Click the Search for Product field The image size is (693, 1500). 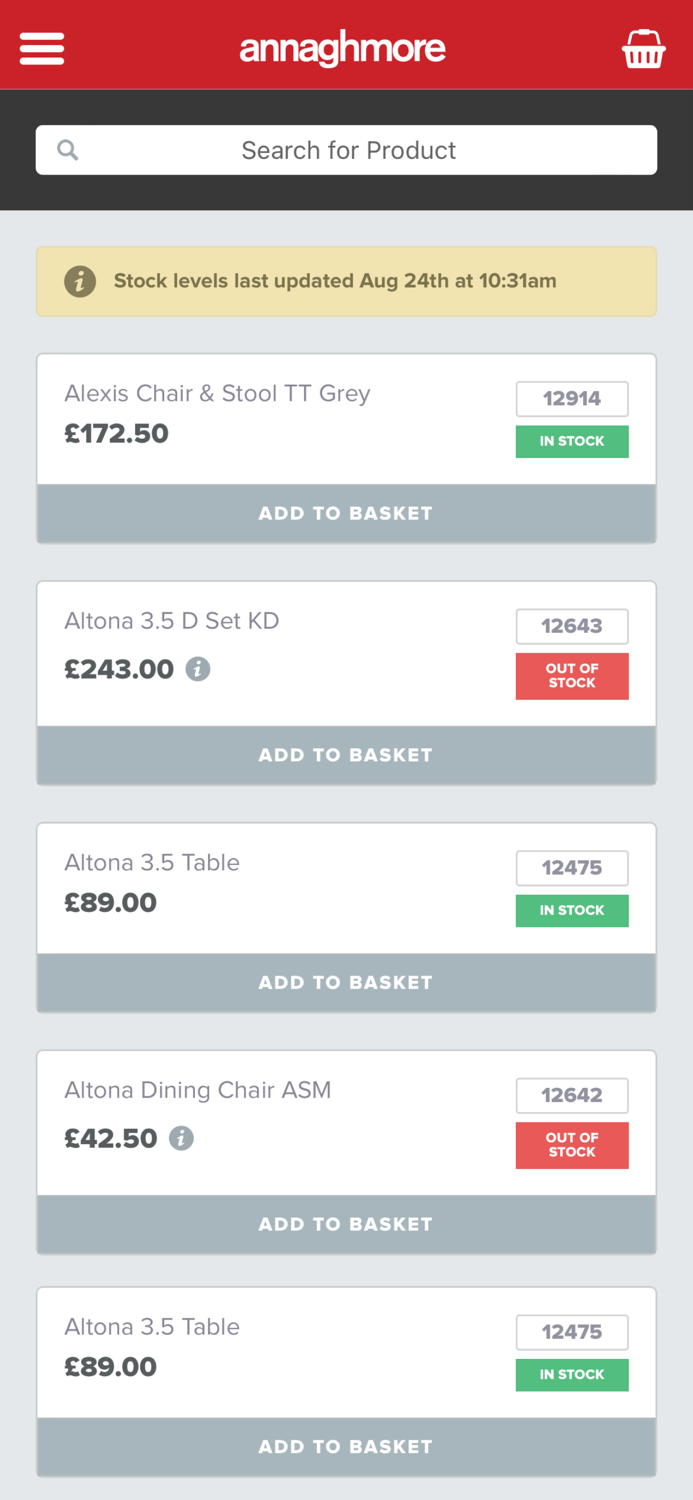tap(346, 149)
